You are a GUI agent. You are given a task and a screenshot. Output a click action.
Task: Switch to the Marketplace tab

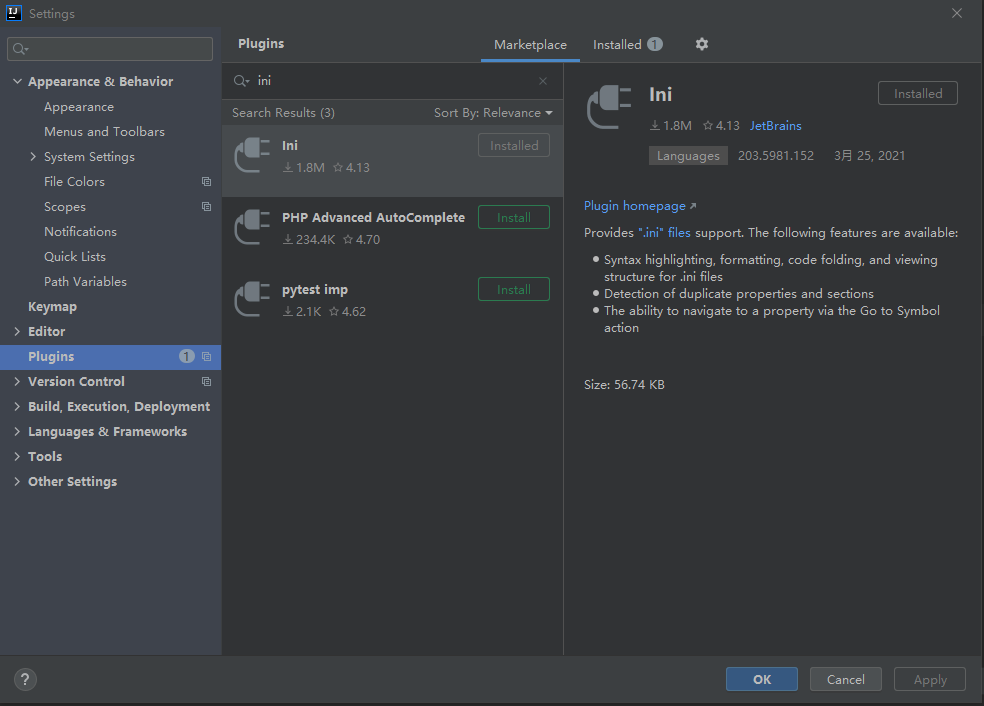point(530,45)
